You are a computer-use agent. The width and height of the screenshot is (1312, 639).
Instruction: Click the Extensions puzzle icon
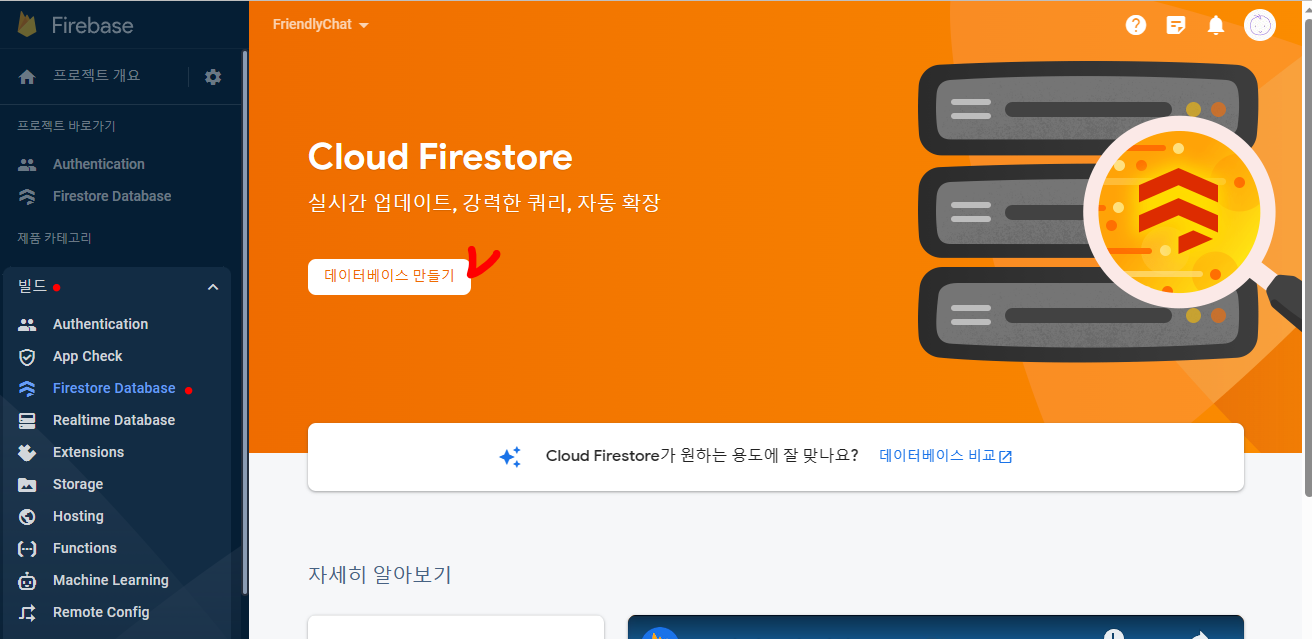coord(27,452)
